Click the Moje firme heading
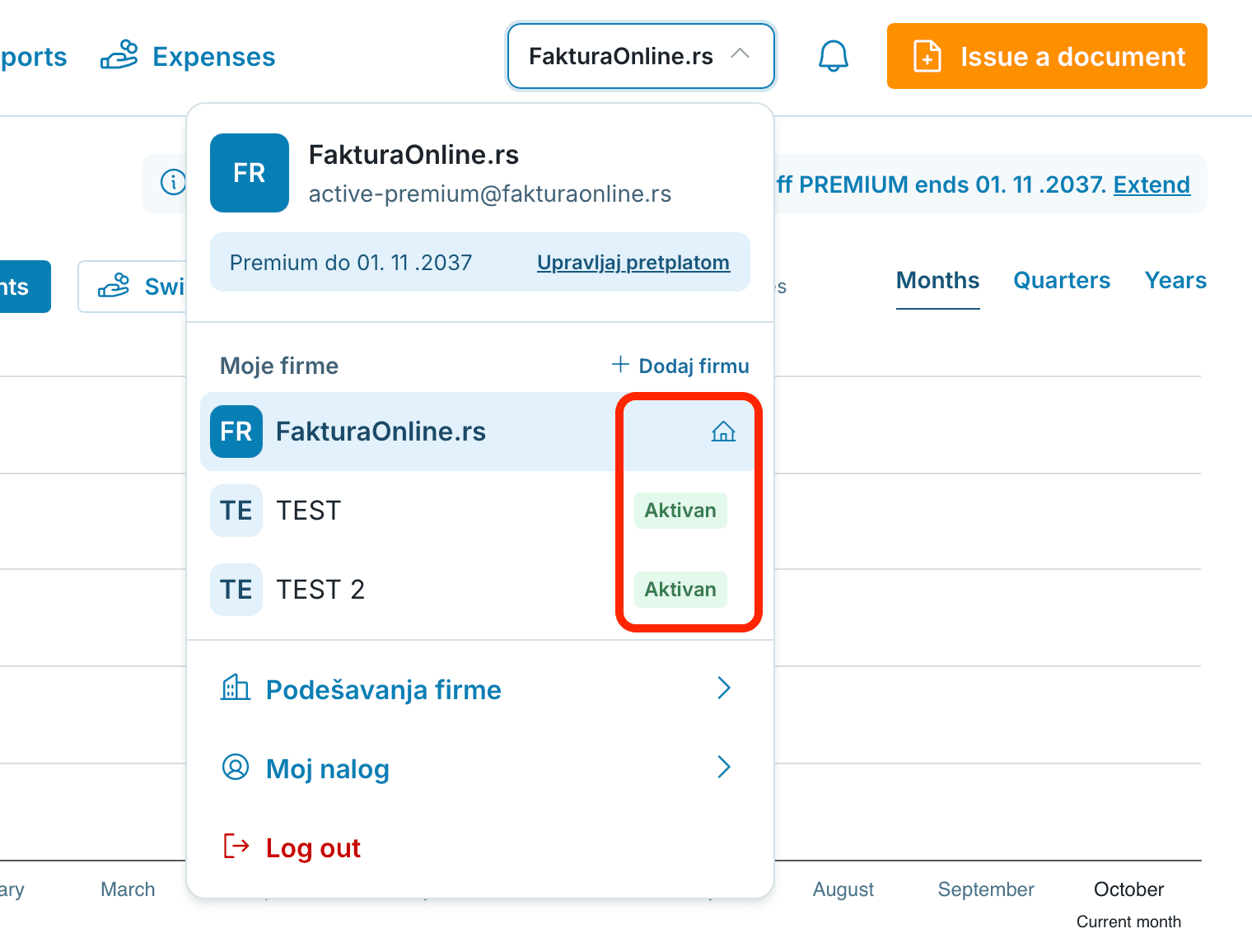The height and width of the screenshot is (952, 1252). coord(279,366)
